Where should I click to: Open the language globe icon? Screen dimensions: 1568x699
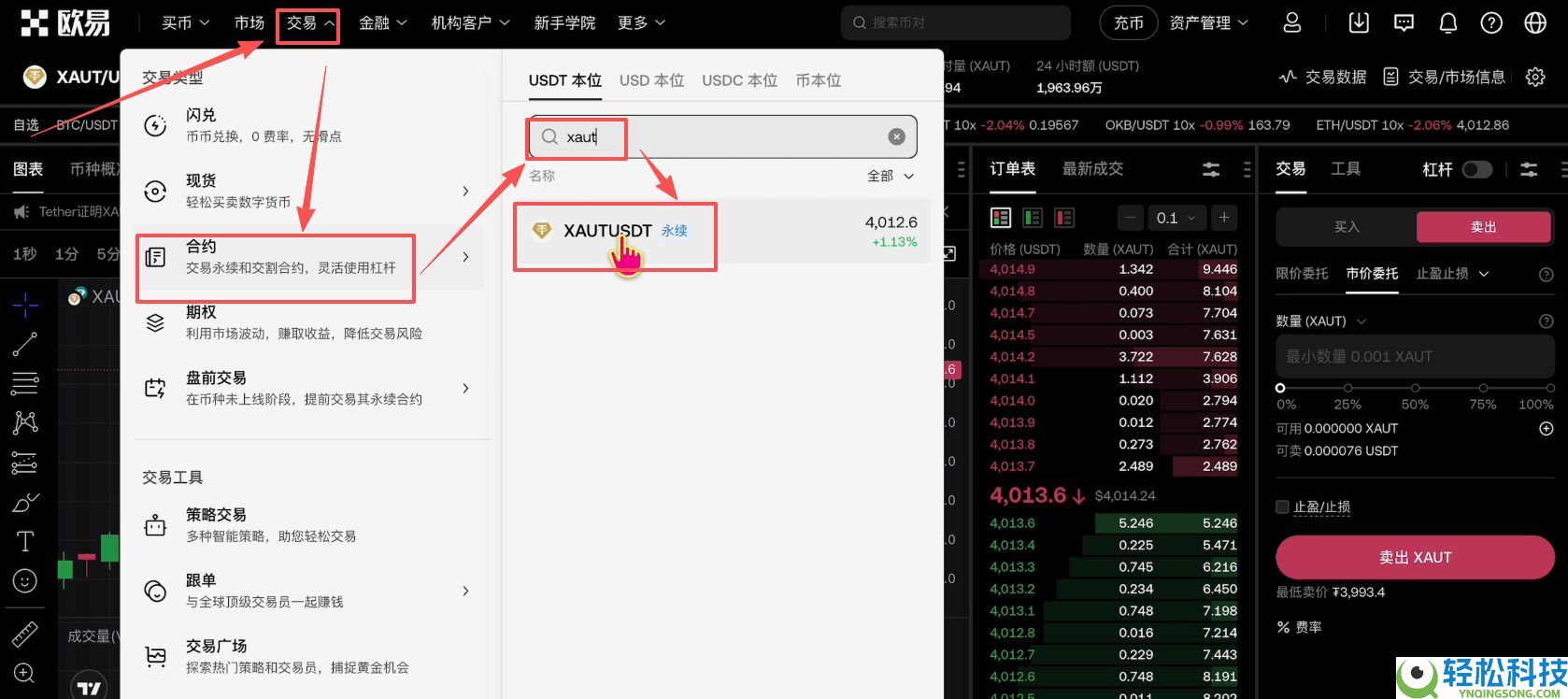point(1535,23)
